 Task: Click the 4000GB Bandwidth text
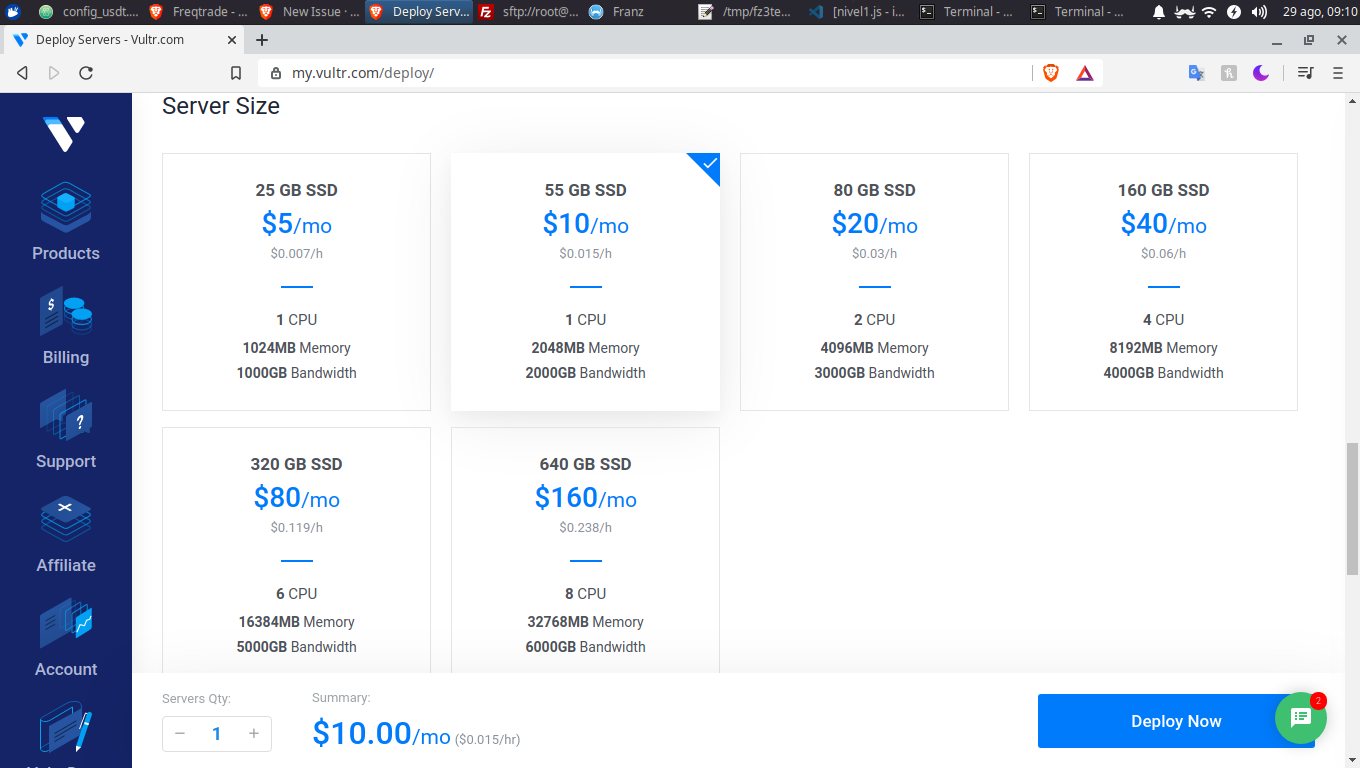point(1163,373)
